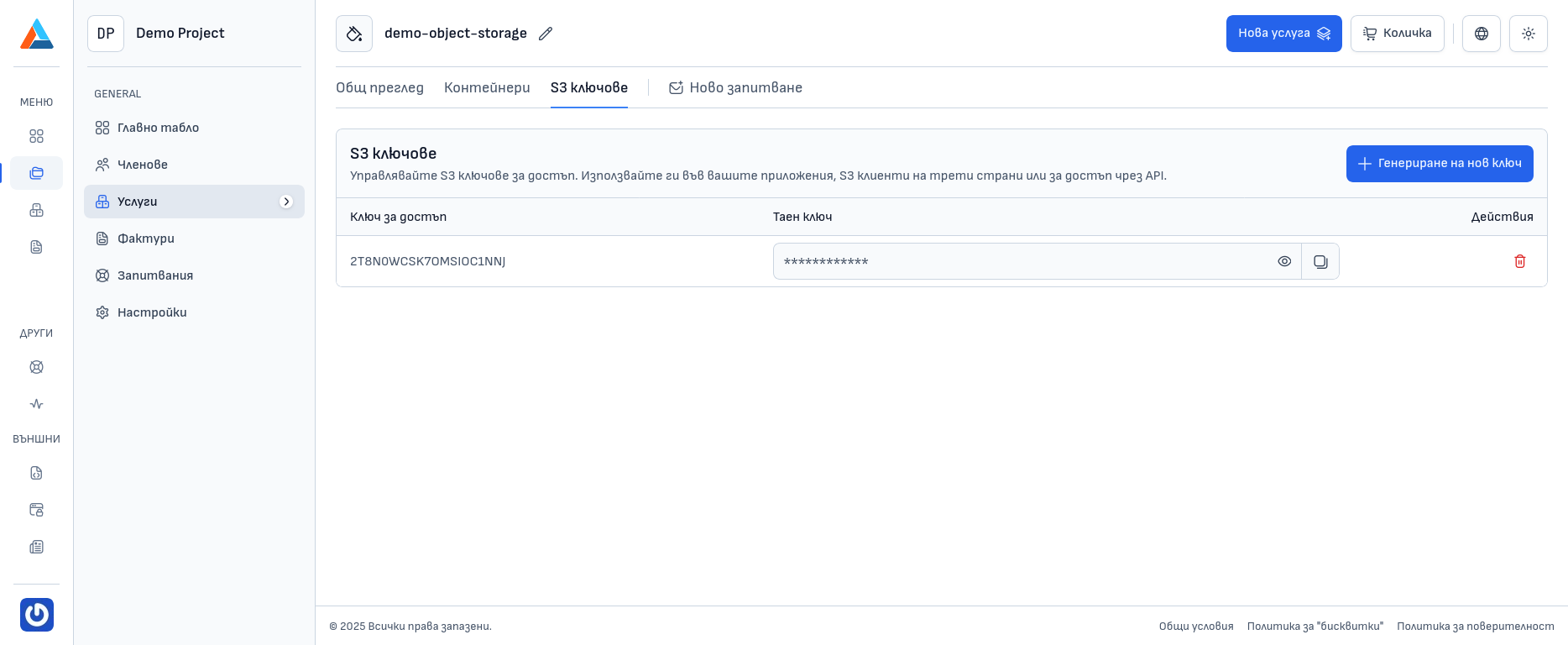
Task: Open the support lifebuoy icon in left rail
Action: coord(36,367)
